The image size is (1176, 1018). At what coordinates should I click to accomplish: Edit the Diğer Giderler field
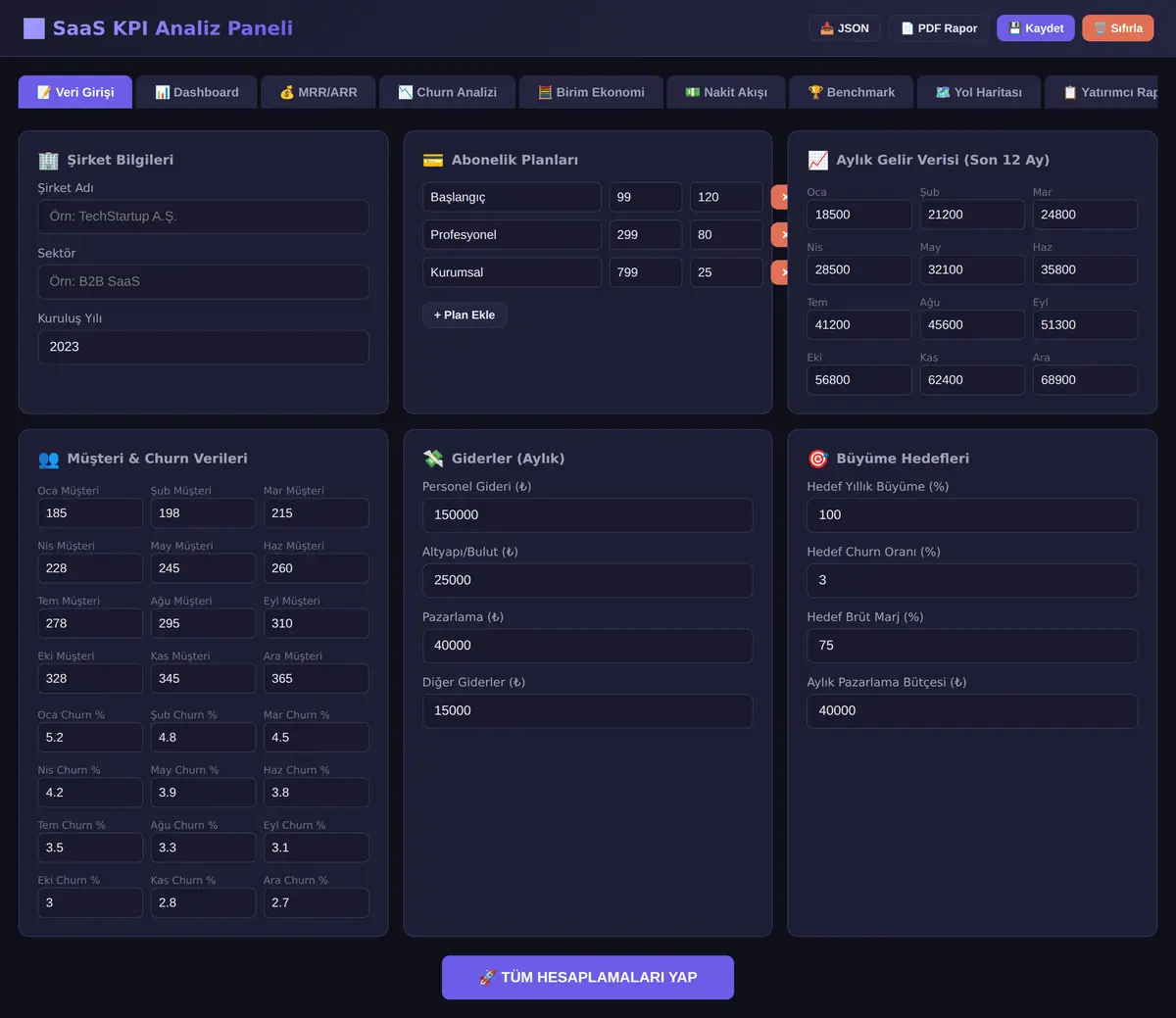(588, 711)
